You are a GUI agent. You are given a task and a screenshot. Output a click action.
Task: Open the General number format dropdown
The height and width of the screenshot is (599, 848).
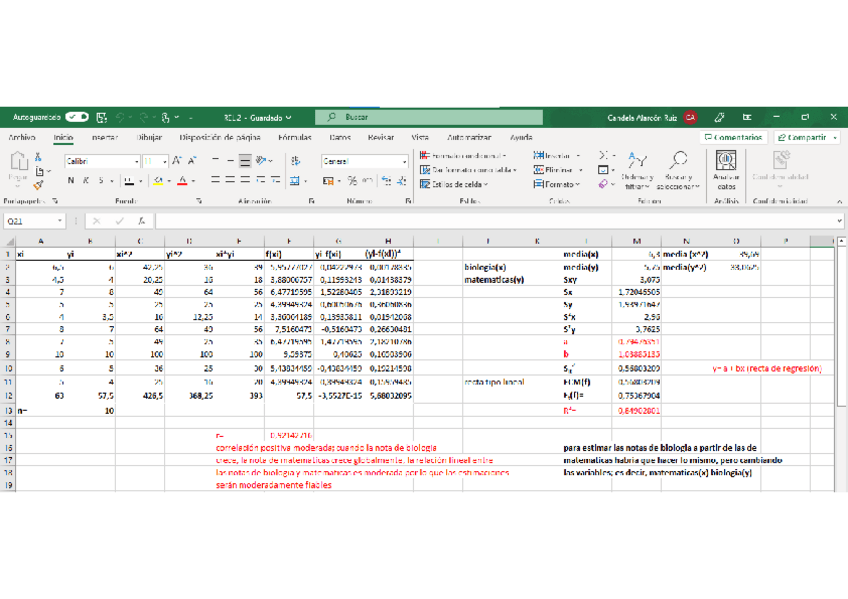tap(404, 161)
